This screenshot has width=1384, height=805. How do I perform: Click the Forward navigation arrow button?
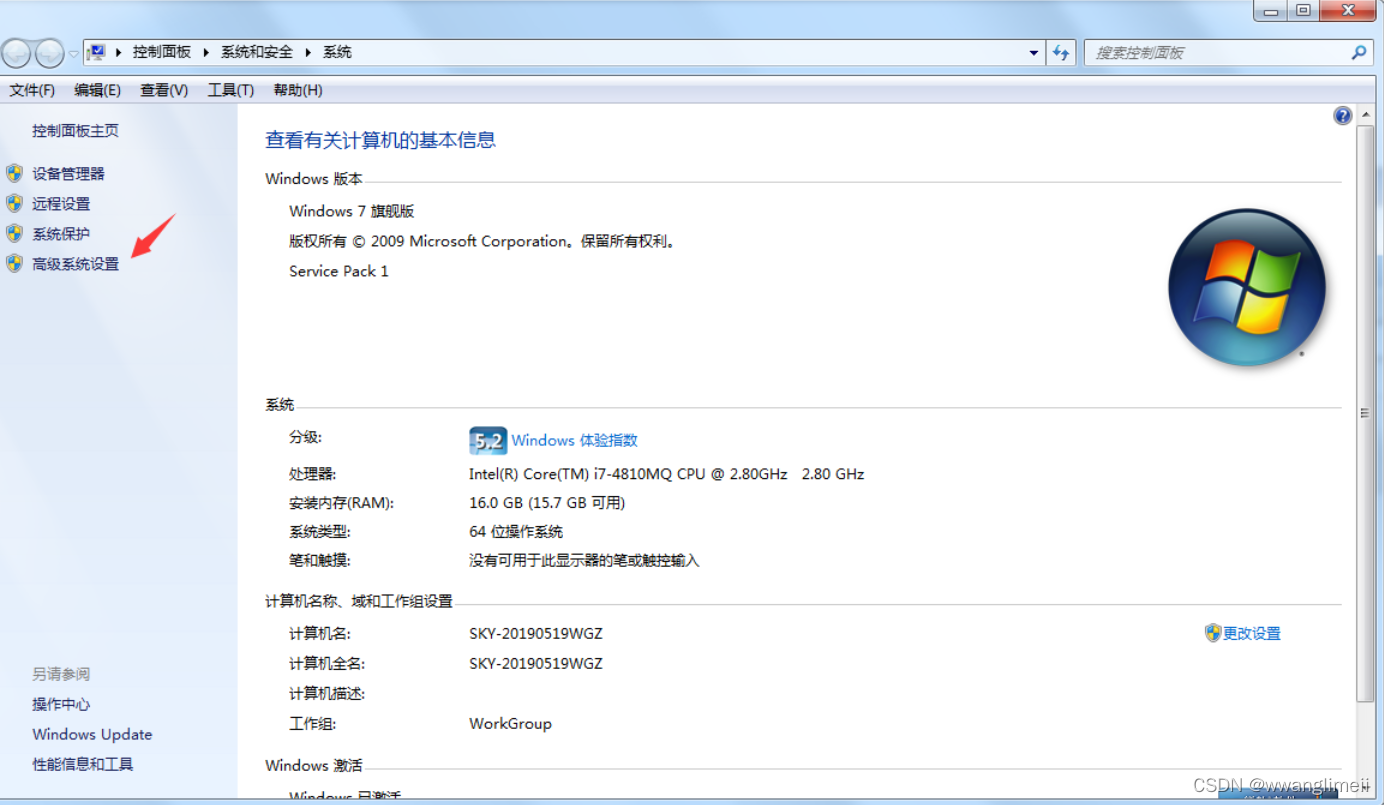pos(49,53)
